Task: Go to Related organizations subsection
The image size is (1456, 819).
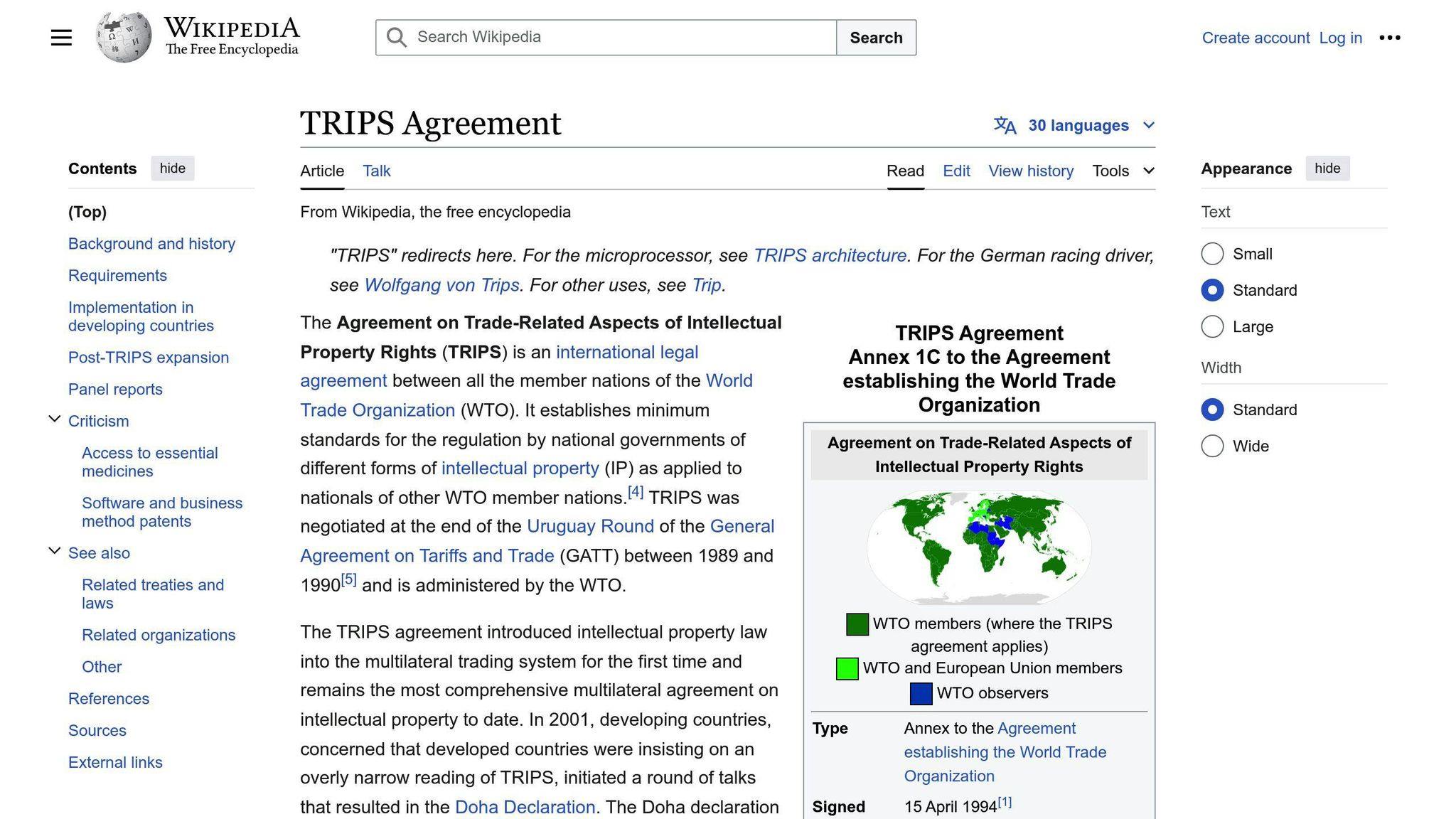Action: [x=159, y=635]
